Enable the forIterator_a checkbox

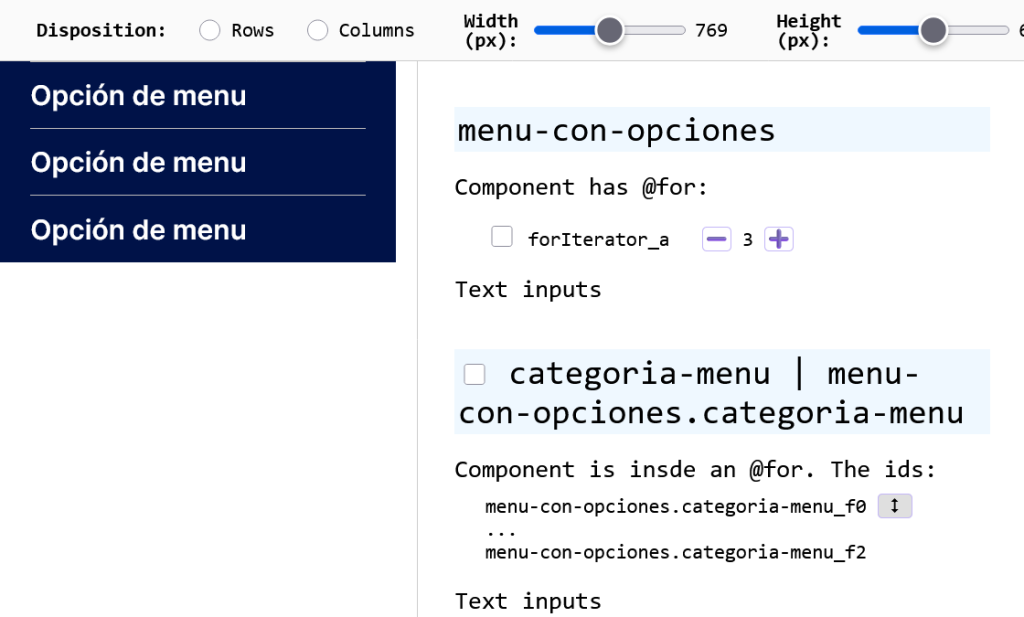[x=501, y=236]
